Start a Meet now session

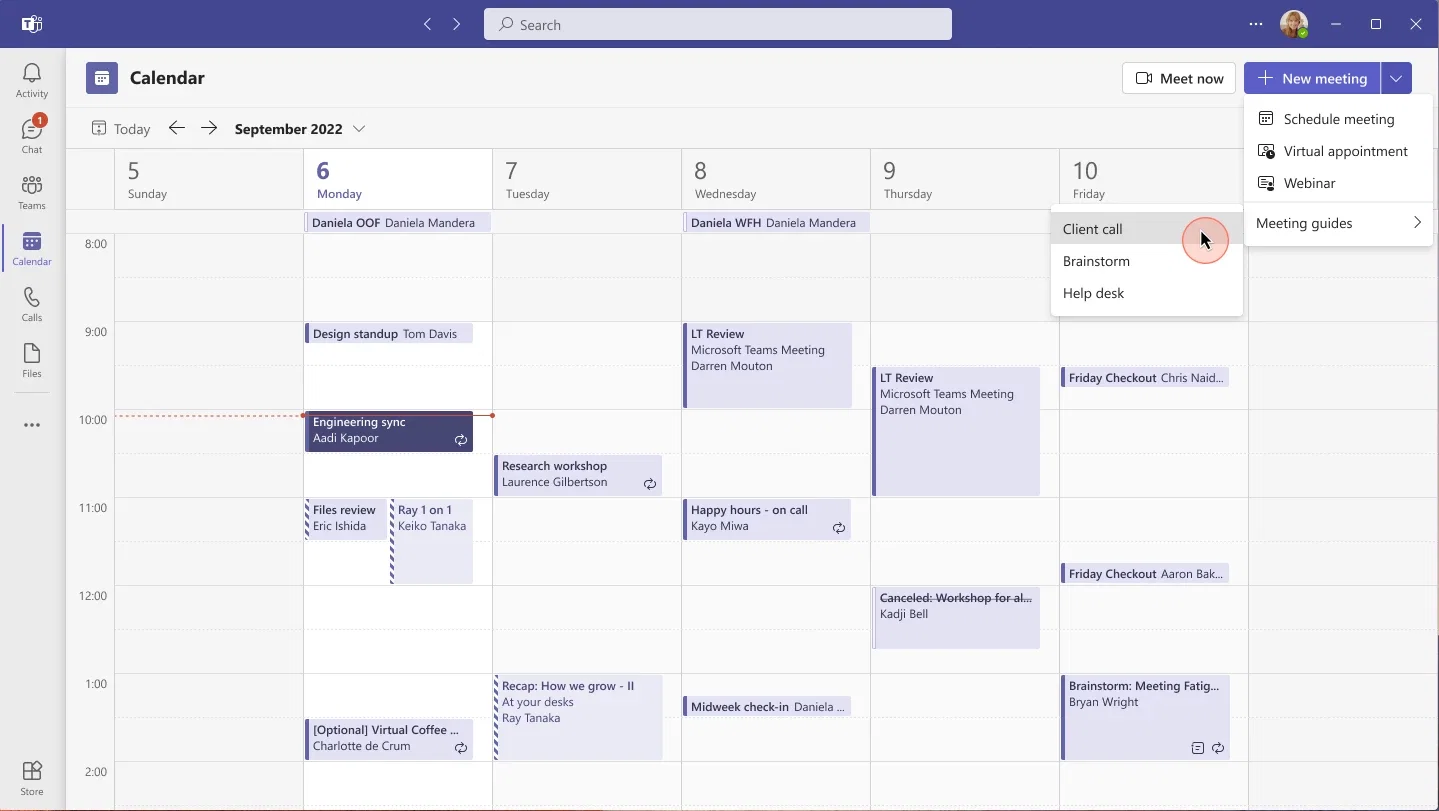[x=1179, y=78]
